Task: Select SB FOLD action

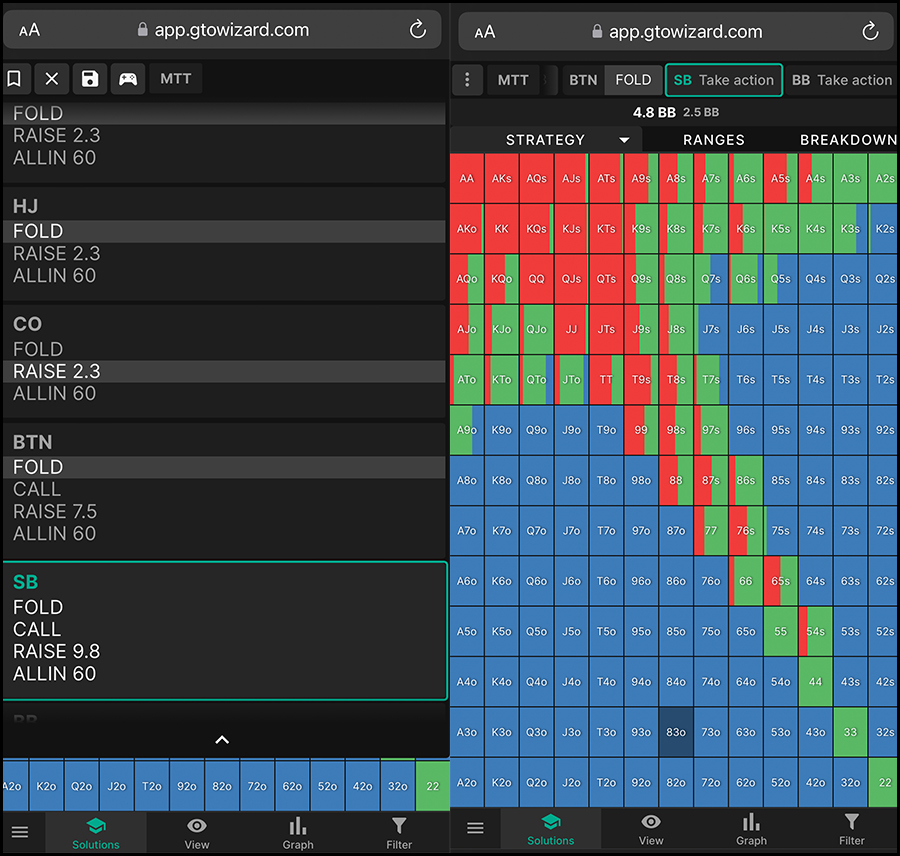Action: 224,607
